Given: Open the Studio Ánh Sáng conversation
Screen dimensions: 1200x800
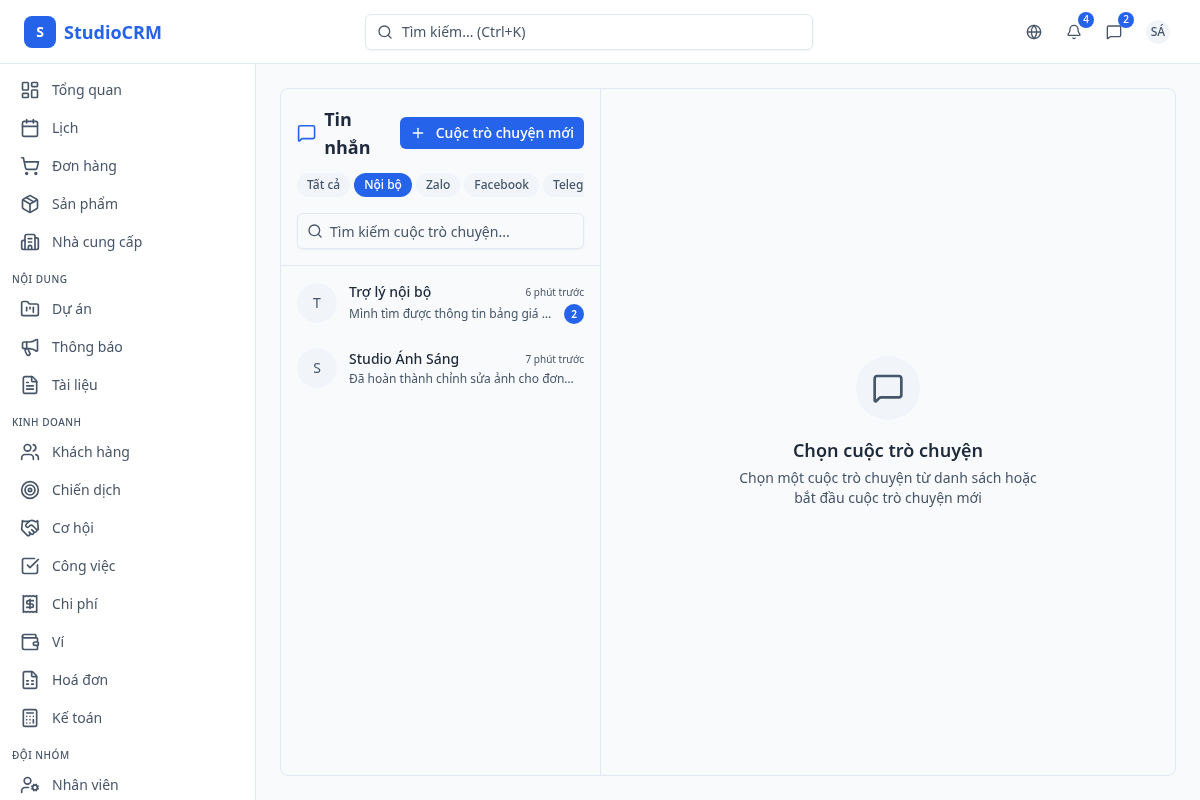Looking at the screenshot, I should tap(440, 368).
